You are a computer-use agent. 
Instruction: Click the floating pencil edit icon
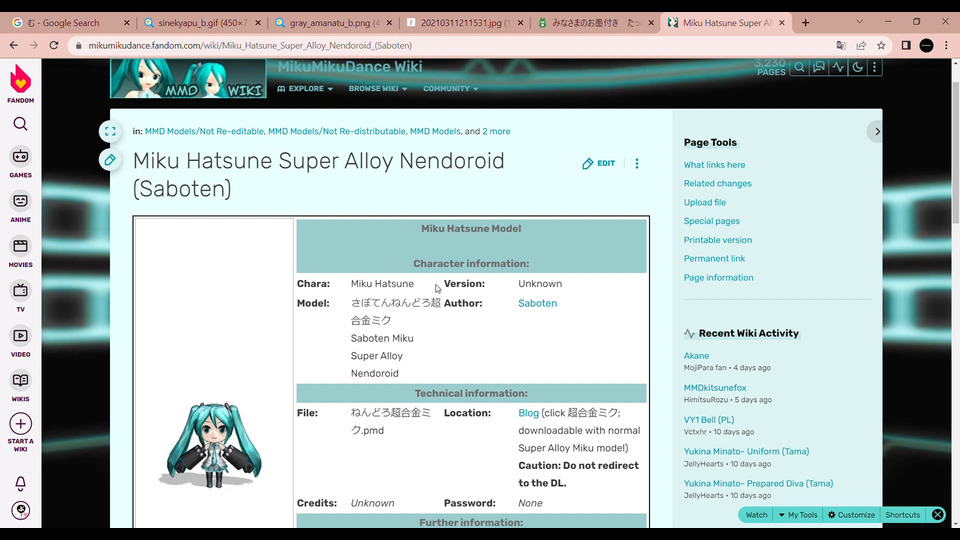click(110, 160)
